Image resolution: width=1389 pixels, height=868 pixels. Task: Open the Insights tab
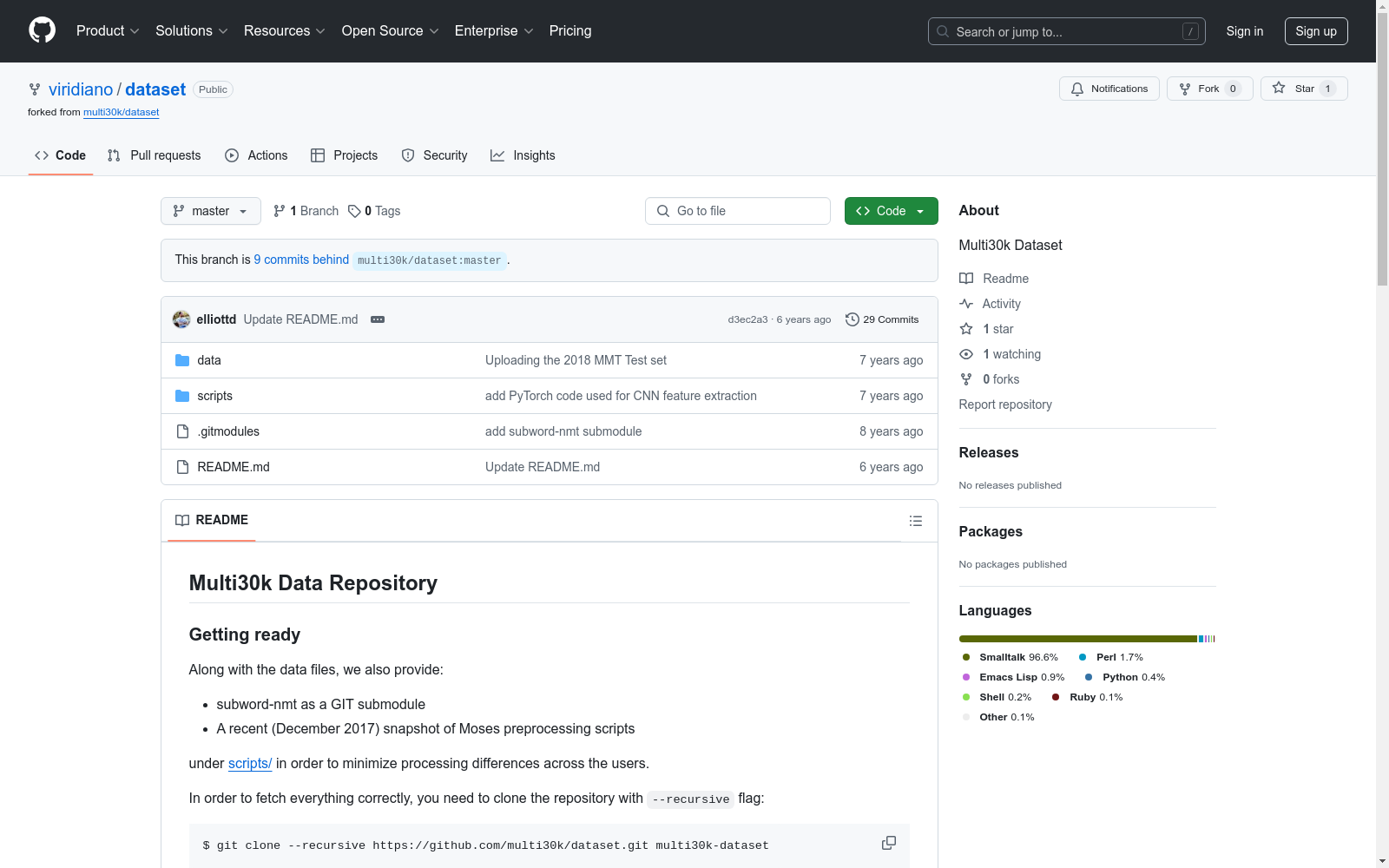(x=523, y=155)
